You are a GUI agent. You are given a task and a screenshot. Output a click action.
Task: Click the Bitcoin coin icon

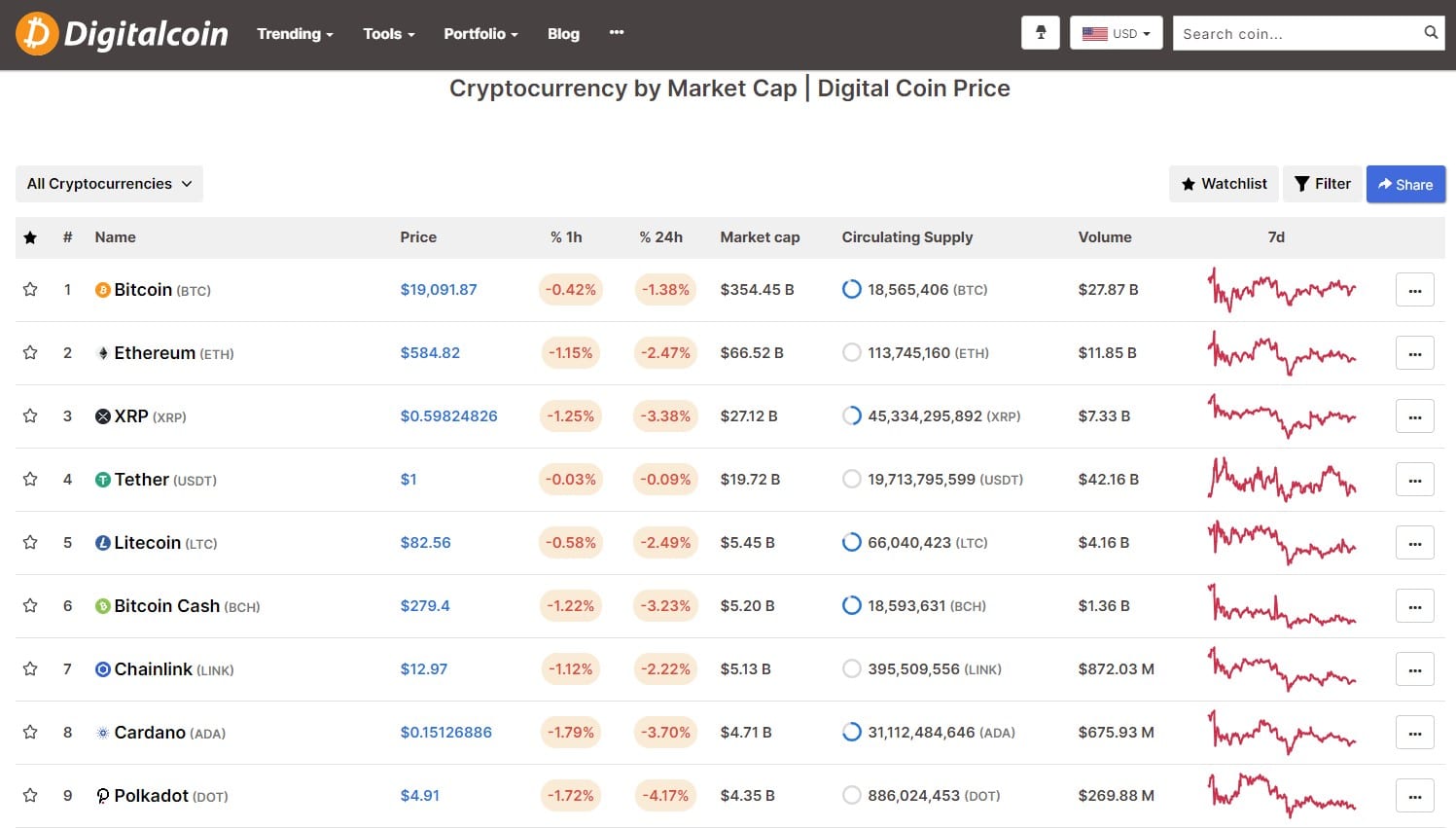(102, 290)
